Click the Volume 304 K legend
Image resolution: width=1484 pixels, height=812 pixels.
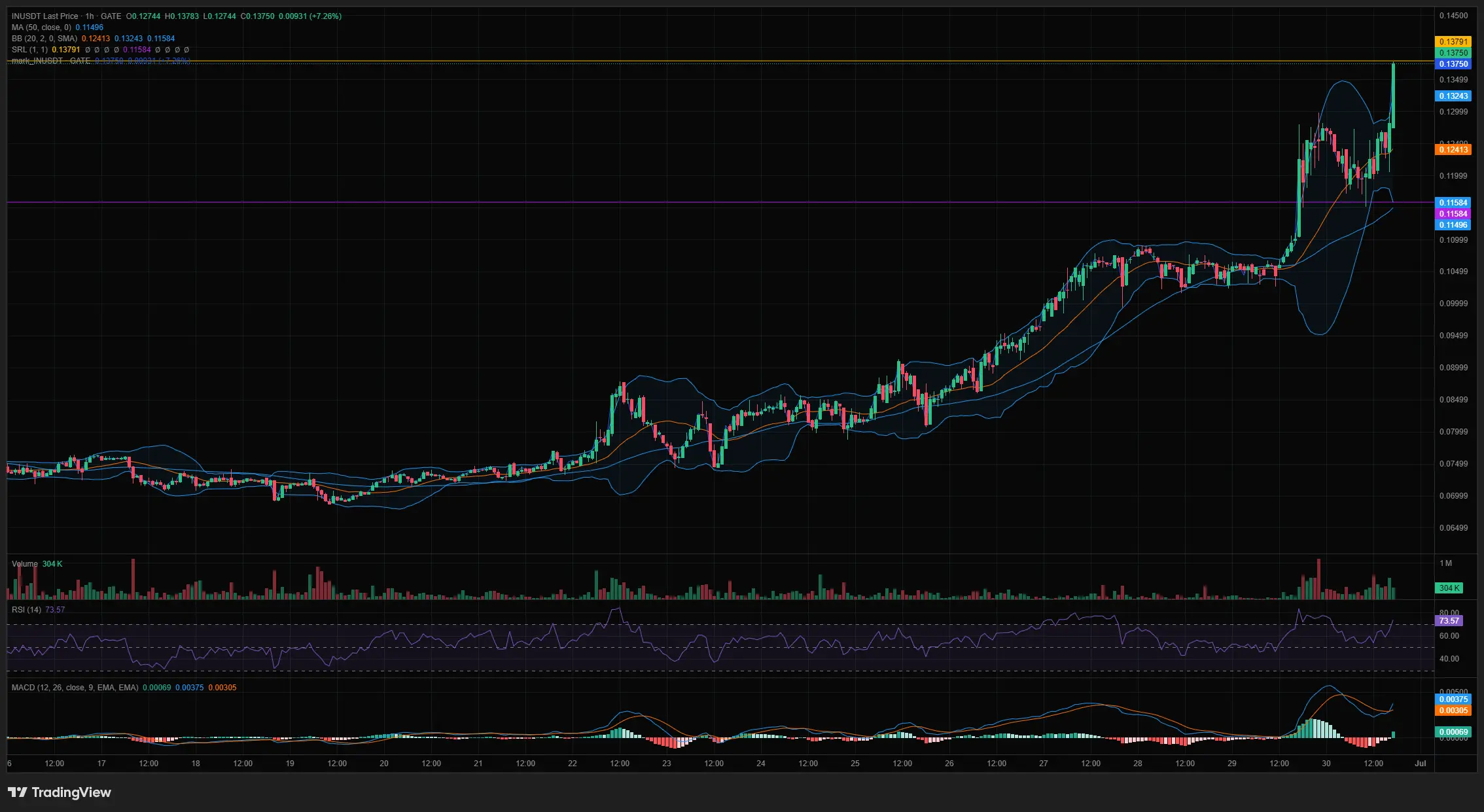tap(37, 564)
